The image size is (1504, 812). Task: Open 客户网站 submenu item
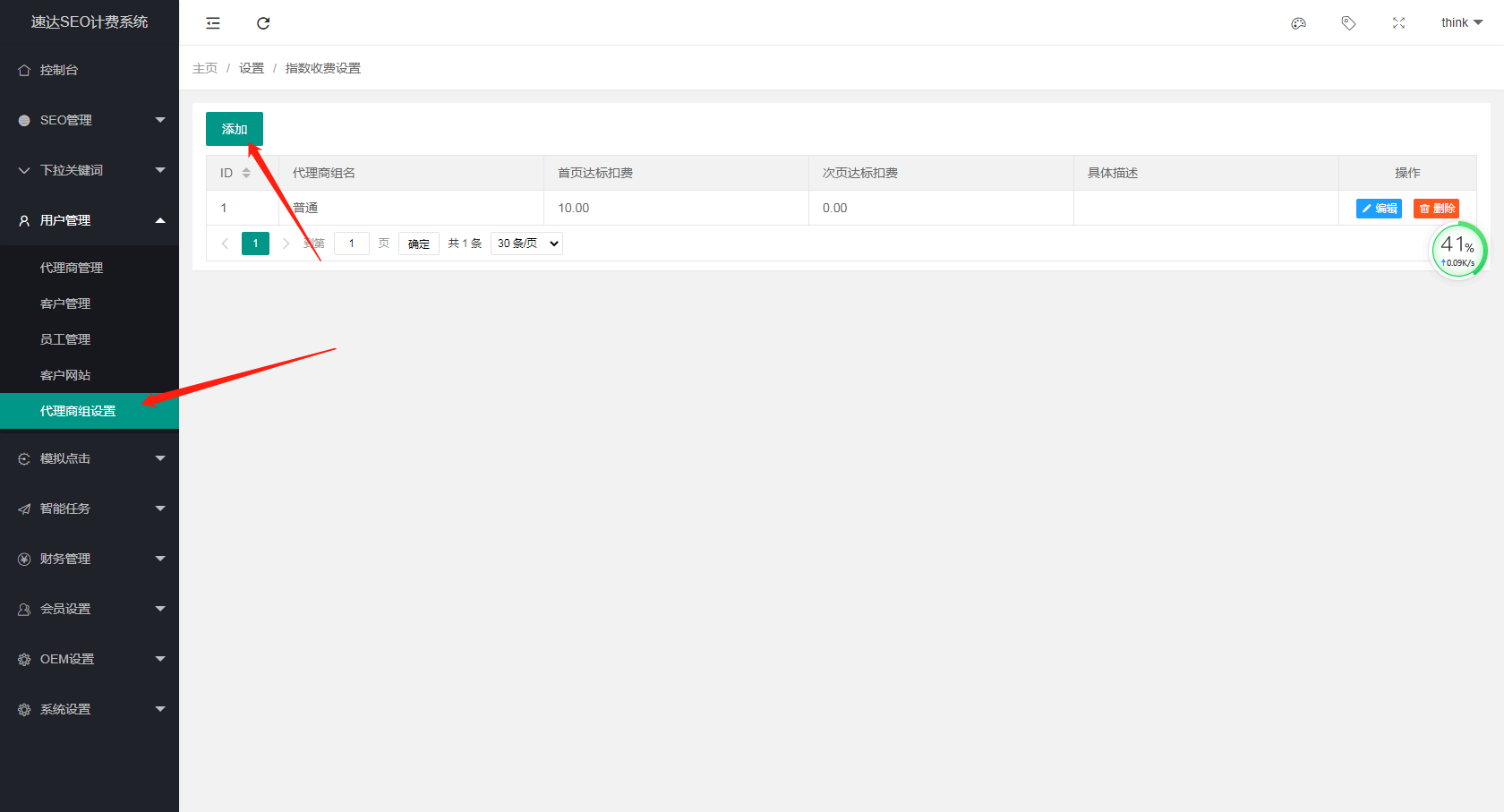(x=65, y=375)
